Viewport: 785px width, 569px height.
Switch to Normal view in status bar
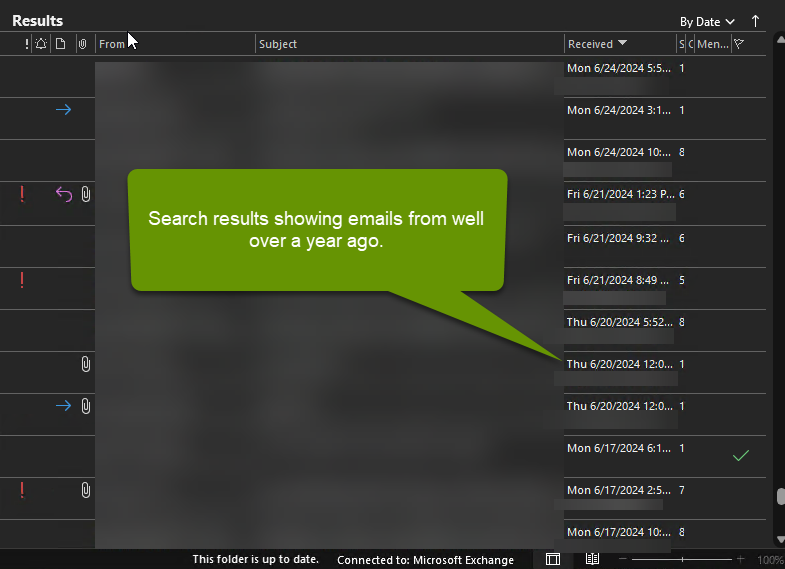tap(553, 559)
